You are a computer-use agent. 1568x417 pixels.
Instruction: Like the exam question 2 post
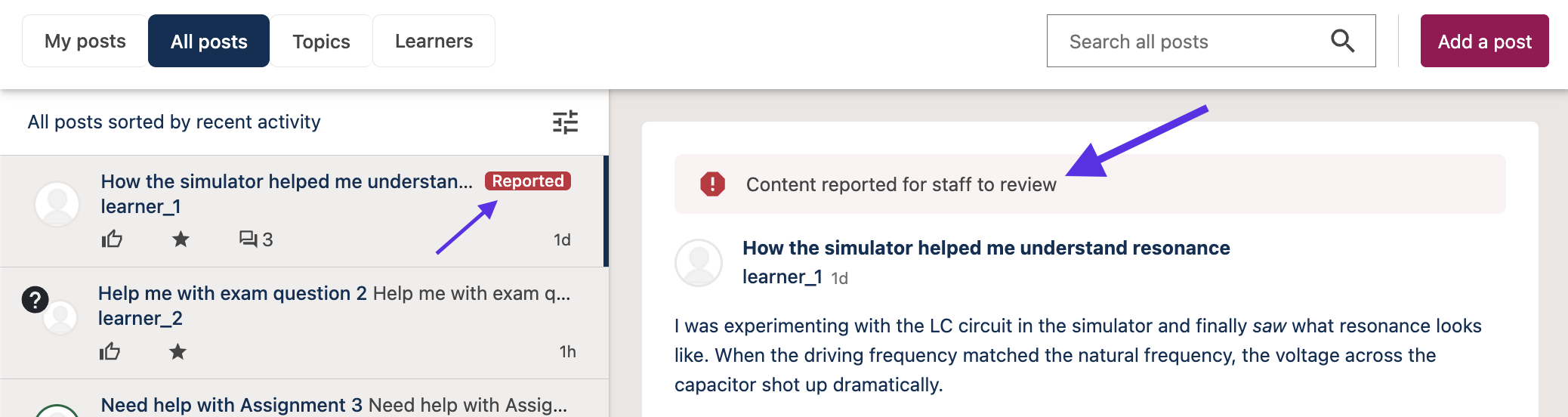(x=110, y=351)
